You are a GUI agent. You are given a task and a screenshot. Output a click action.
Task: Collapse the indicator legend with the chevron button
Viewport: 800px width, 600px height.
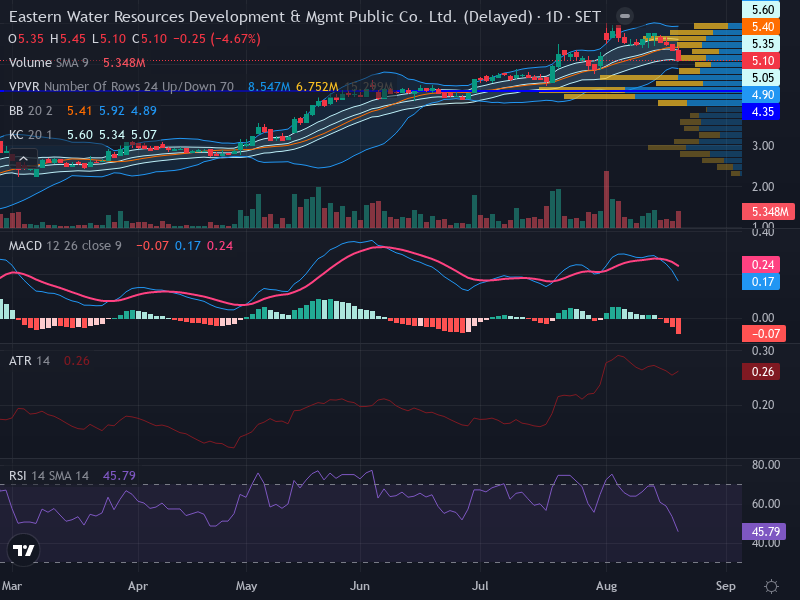coord(23,159)
